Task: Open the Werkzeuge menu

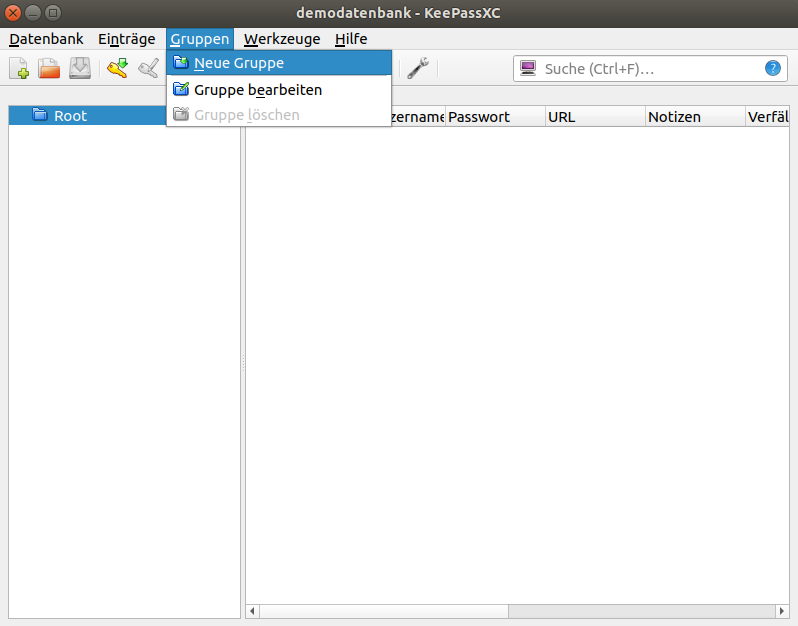Action: (282, 39)
